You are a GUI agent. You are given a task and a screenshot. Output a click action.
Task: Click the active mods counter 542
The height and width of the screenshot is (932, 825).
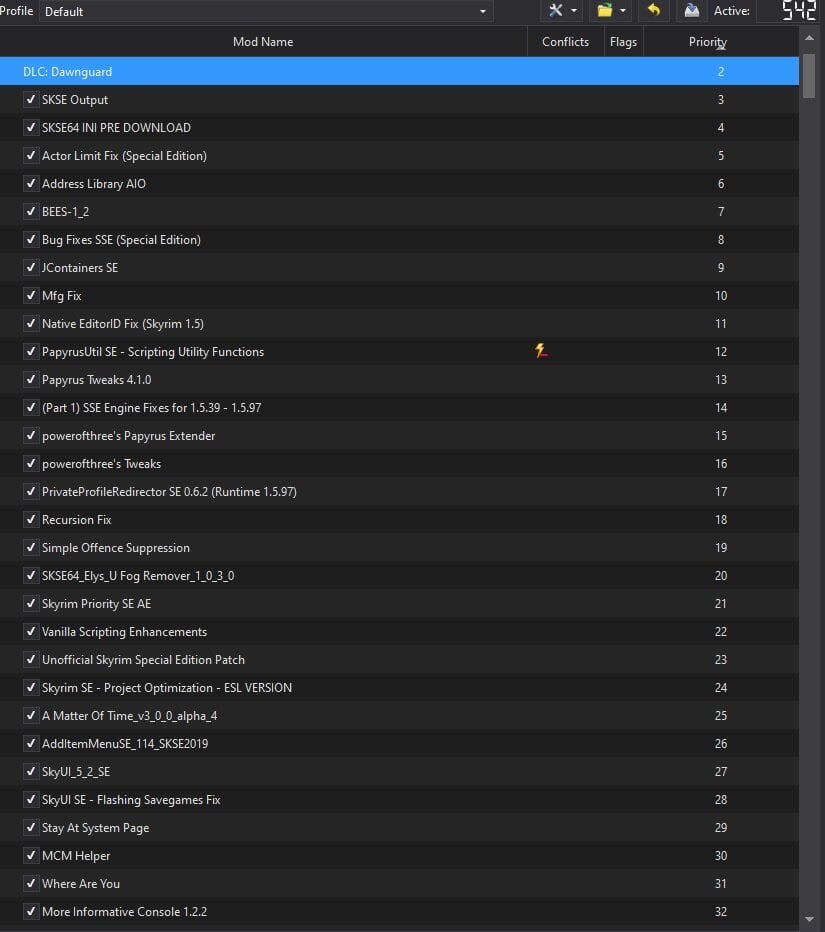tap(799, 10)
